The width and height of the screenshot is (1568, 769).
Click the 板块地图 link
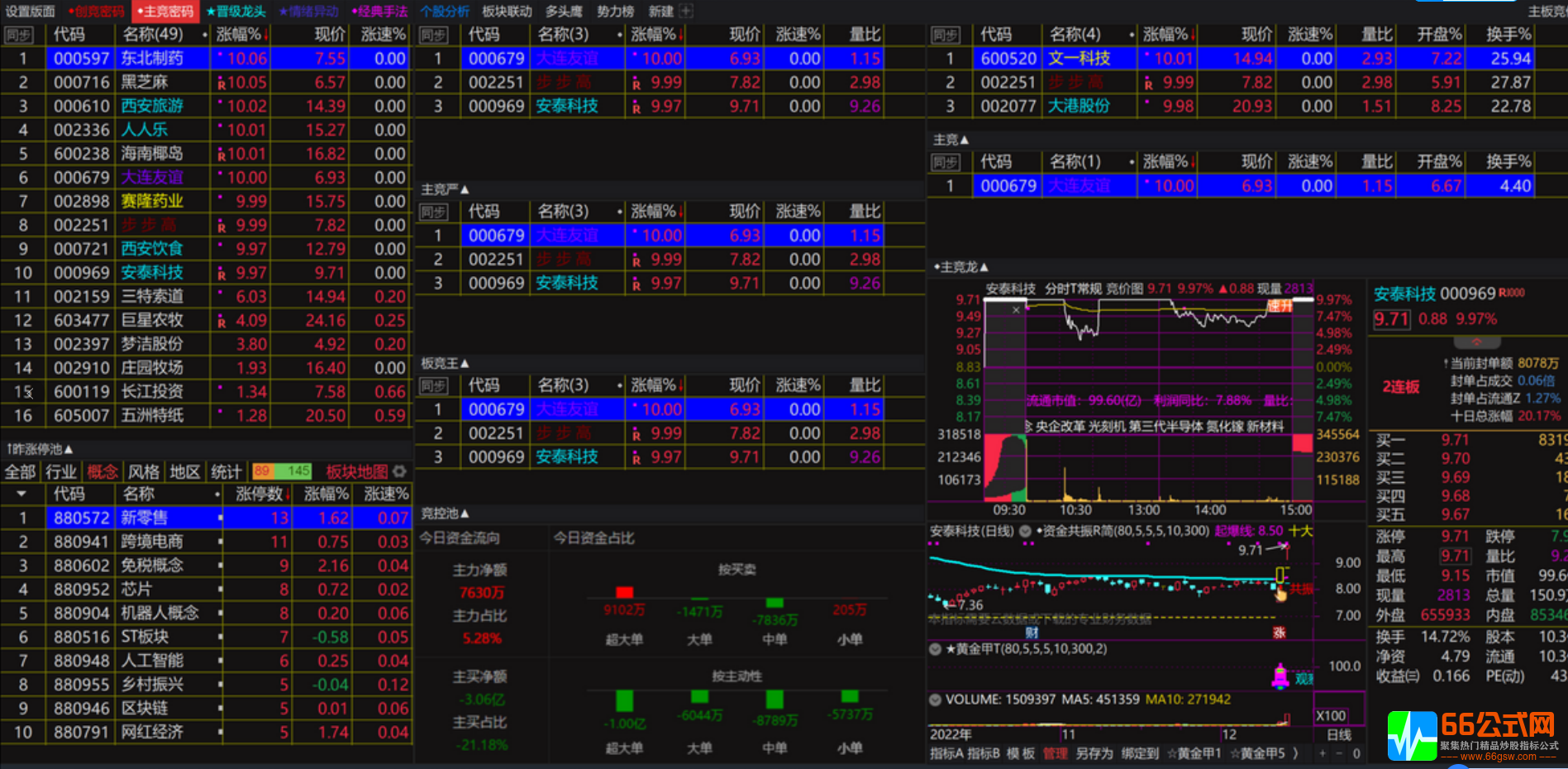click(x=356, y=471)
